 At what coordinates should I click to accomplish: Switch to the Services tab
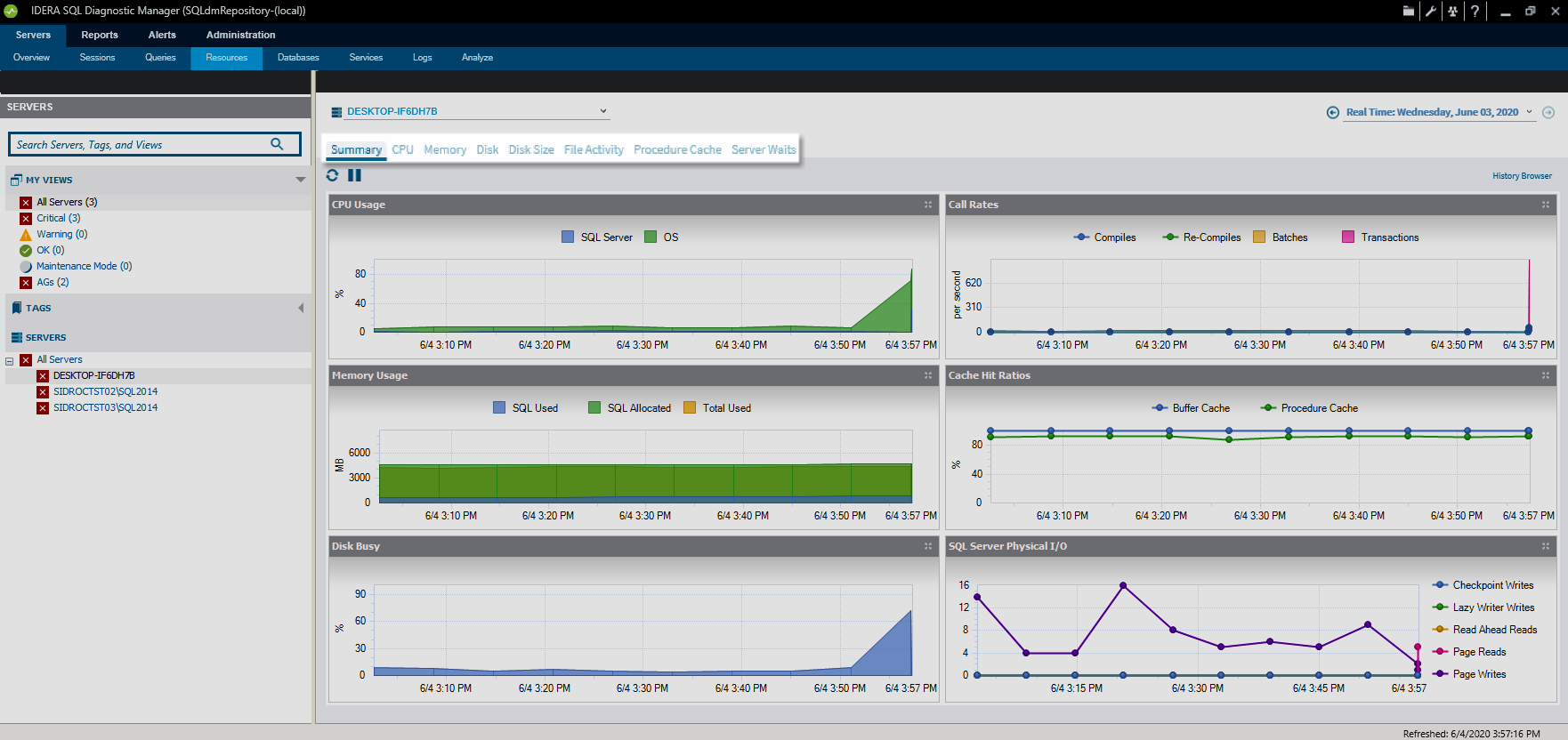pos(366,58)
